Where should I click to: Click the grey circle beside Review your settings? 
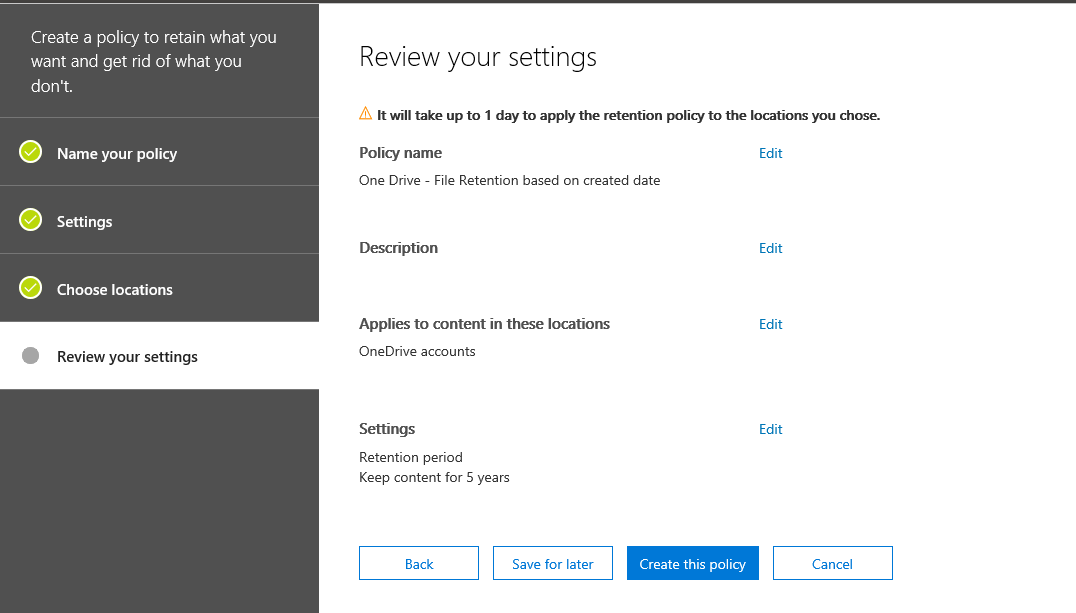(31, 356)
